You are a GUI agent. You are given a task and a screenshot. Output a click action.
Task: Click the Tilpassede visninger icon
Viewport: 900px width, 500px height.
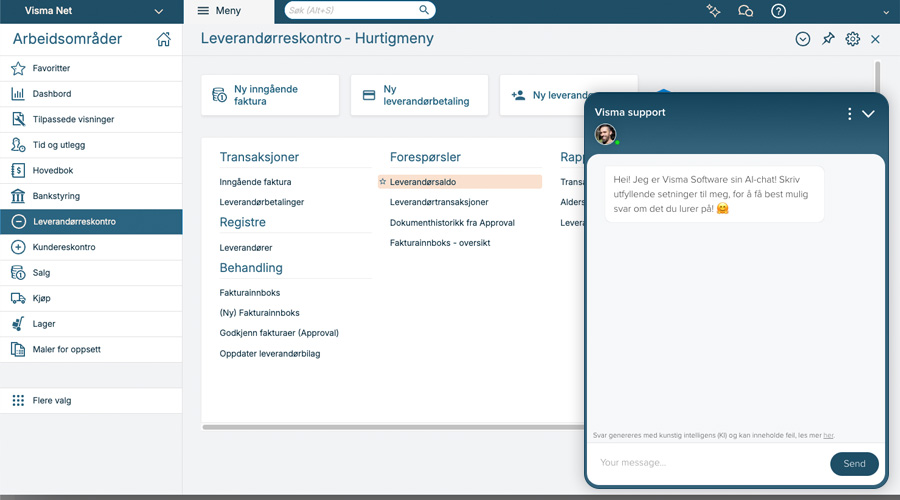pyautogui.click(x=18, y=119)
